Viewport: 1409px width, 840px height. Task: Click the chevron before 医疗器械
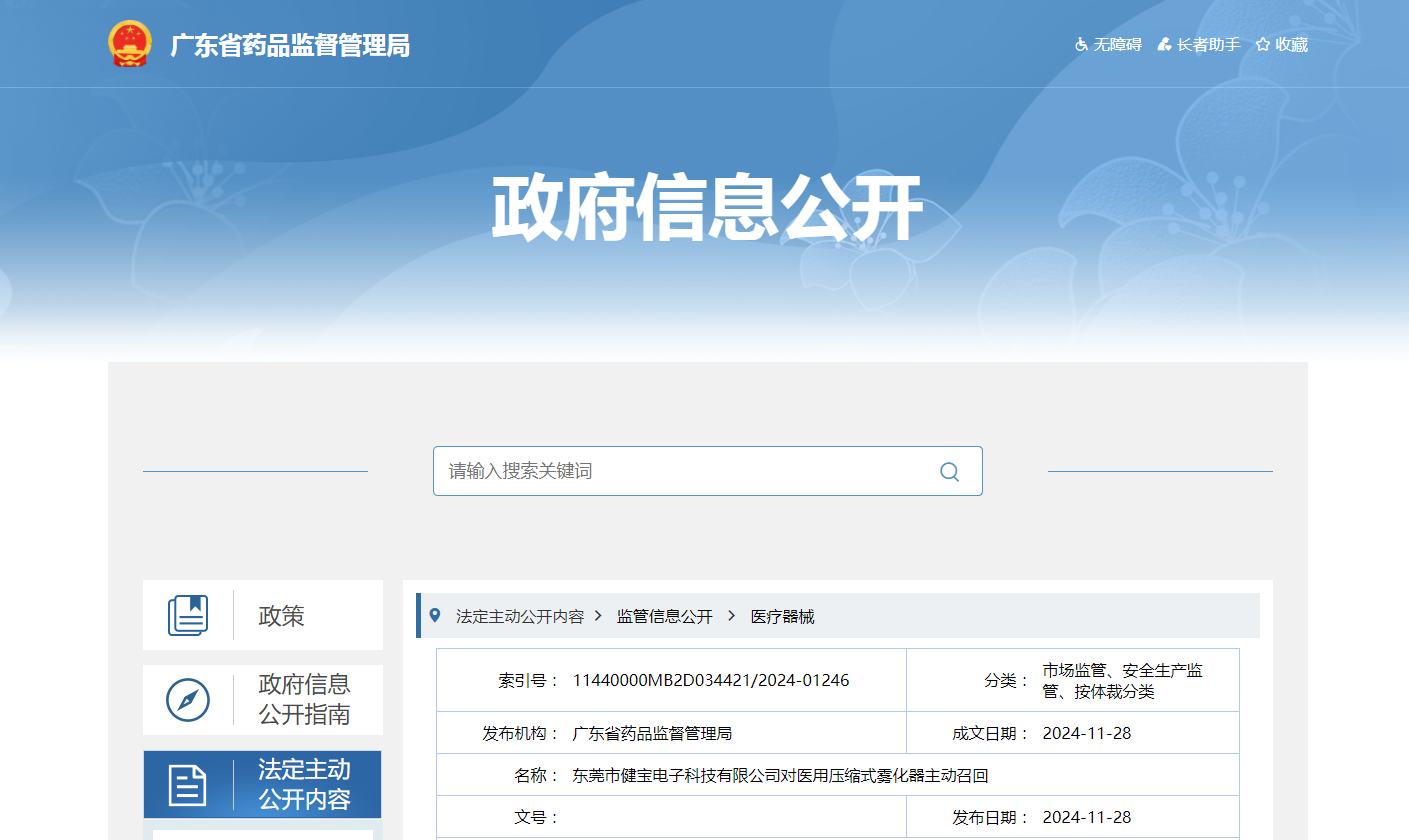point(732,617)
